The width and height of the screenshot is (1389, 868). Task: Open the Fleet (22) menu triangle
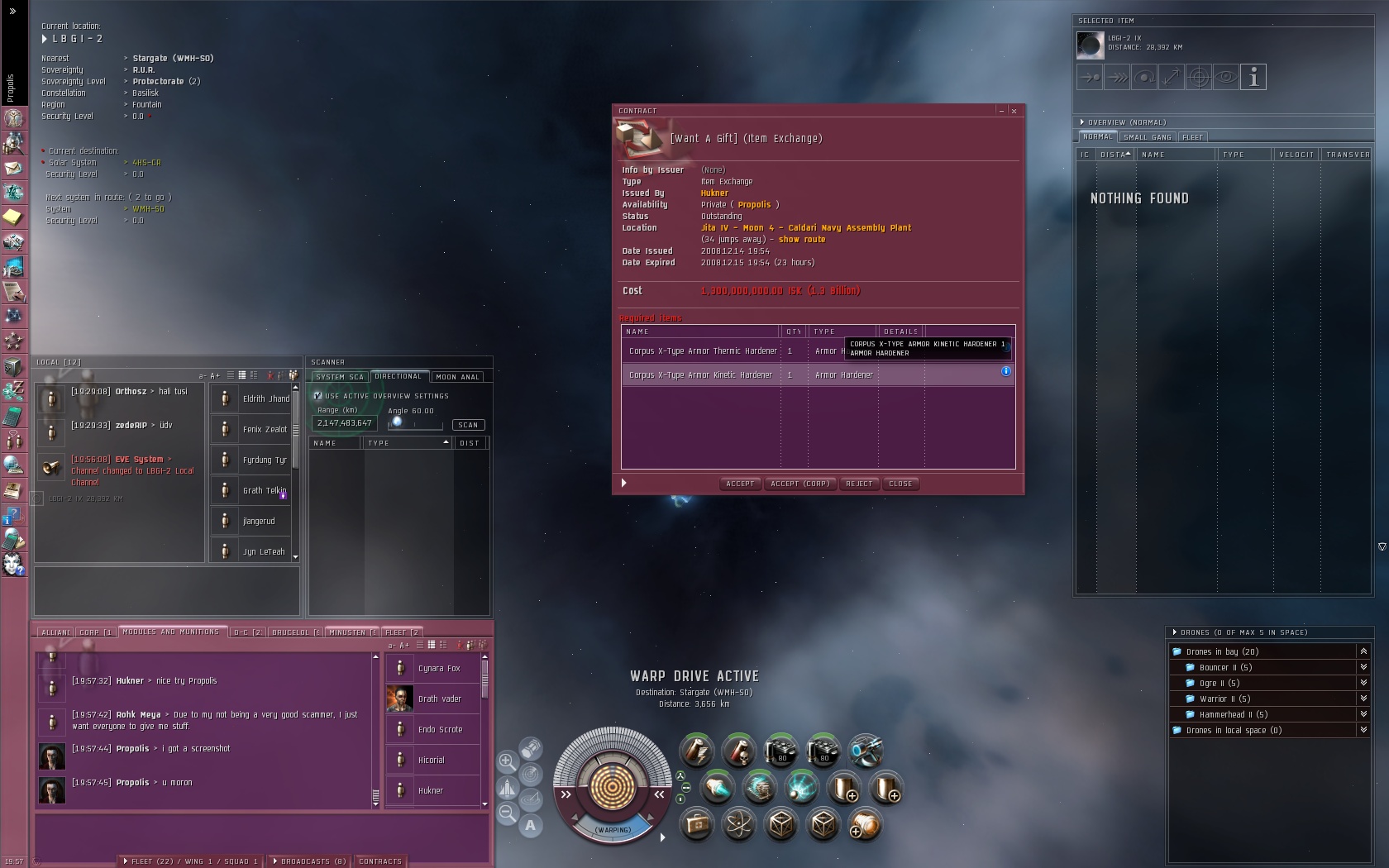coord(126,861)
